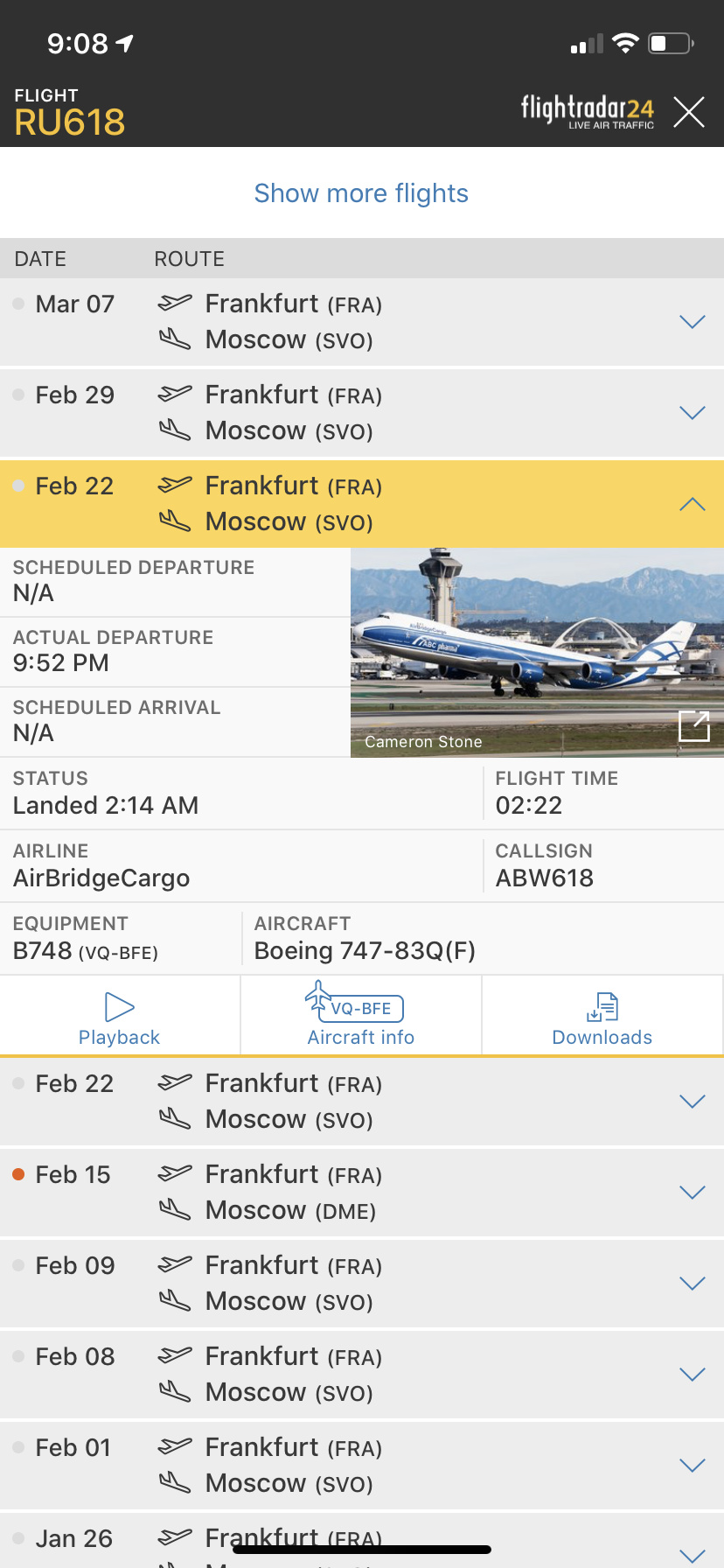This screenshot has width=724, height=1568.
Task: Open Aircraft info for VQ-BFE
Action: pos(360,1015)
